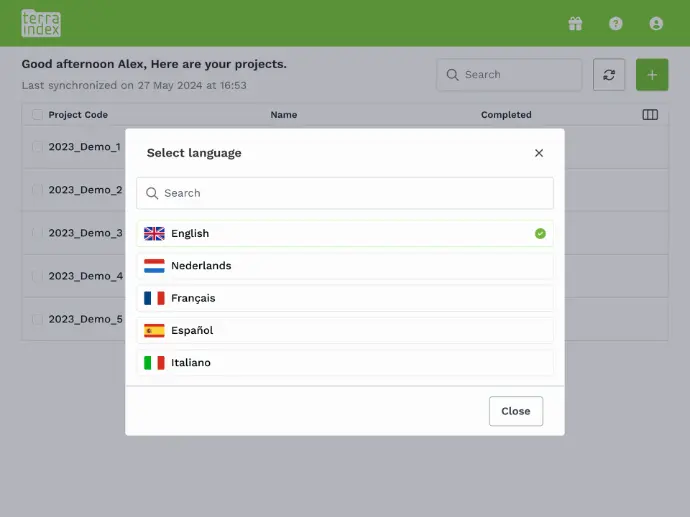The image size is (690, 517).
Task: Sort by the Project Code column header
Action: pyautogui.click(x=78, y=115)
